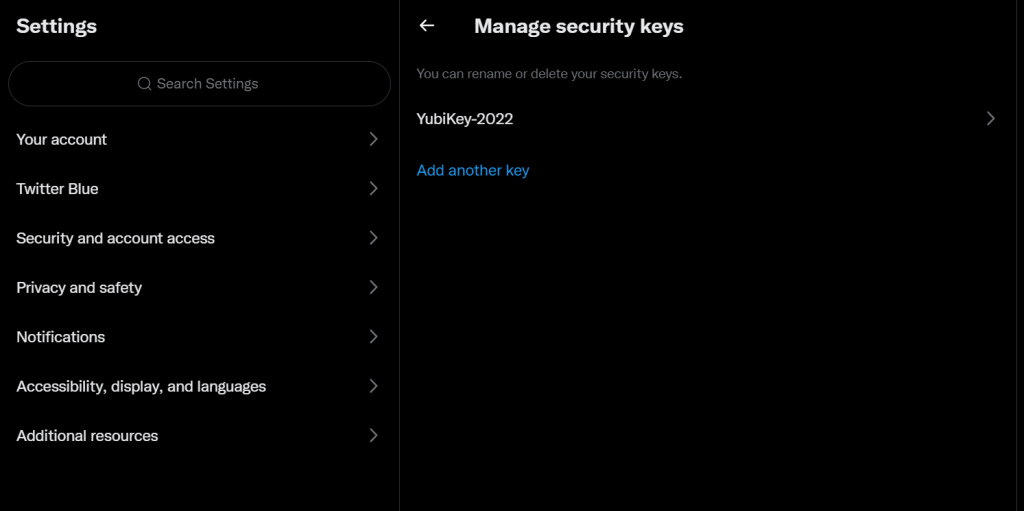Image resolution: width=1024 pixels, height=511 pixels.
Task: Open Accessibility, display, and languages
Action: (199, 386)
